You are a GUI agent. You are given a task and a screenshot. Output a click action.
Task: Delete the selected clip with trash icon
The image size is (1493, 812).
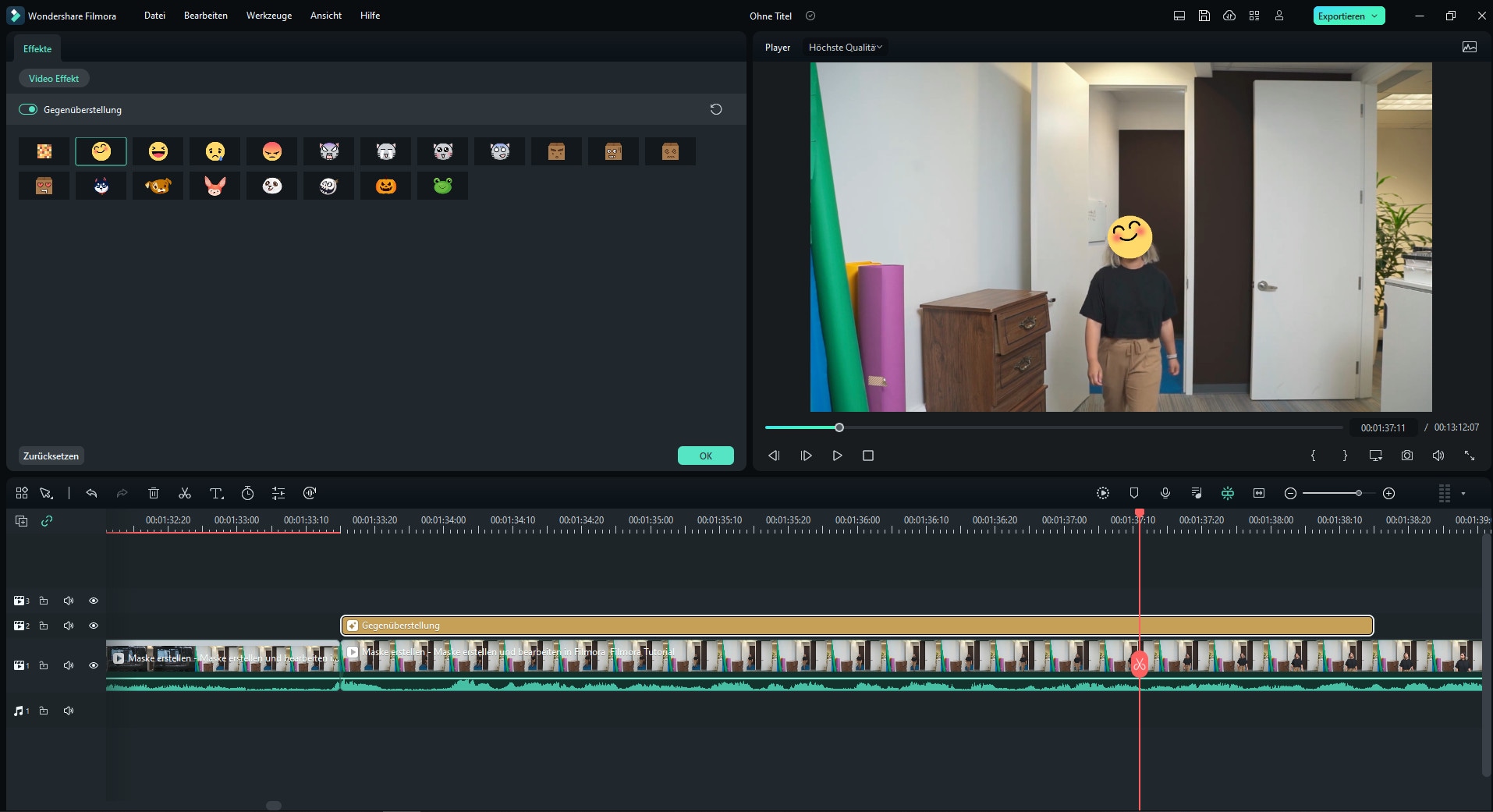point(154,493)
